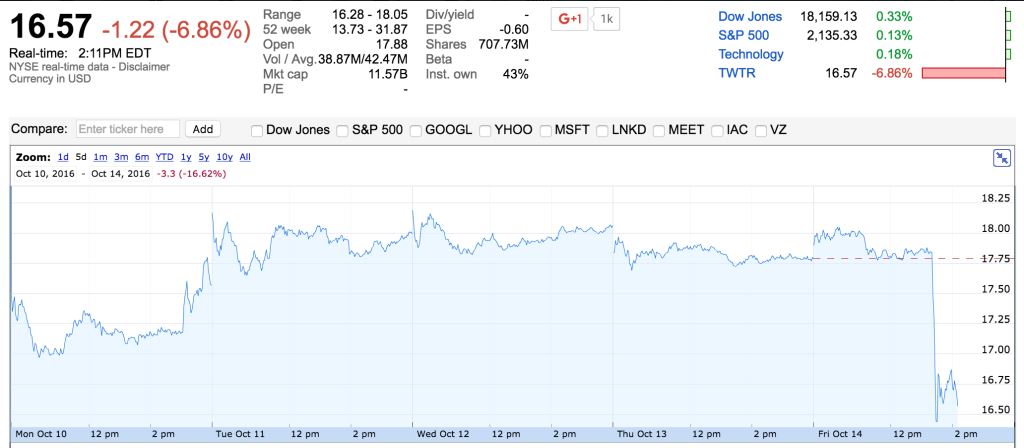Switch chart zoom to 1m
This screenshot has width=1024, height=448.
pos(99,157)
